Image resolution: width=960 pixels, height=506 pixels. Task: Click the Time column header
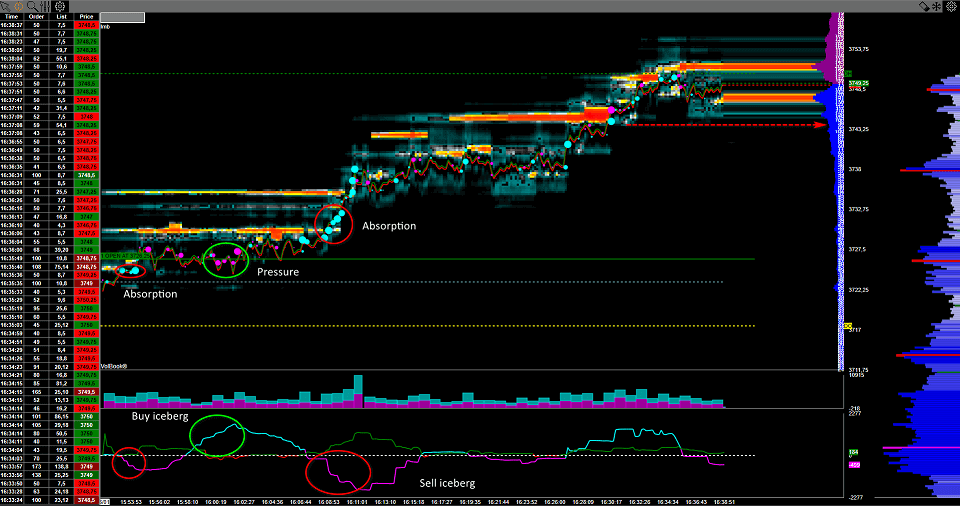tap(11, 16)
